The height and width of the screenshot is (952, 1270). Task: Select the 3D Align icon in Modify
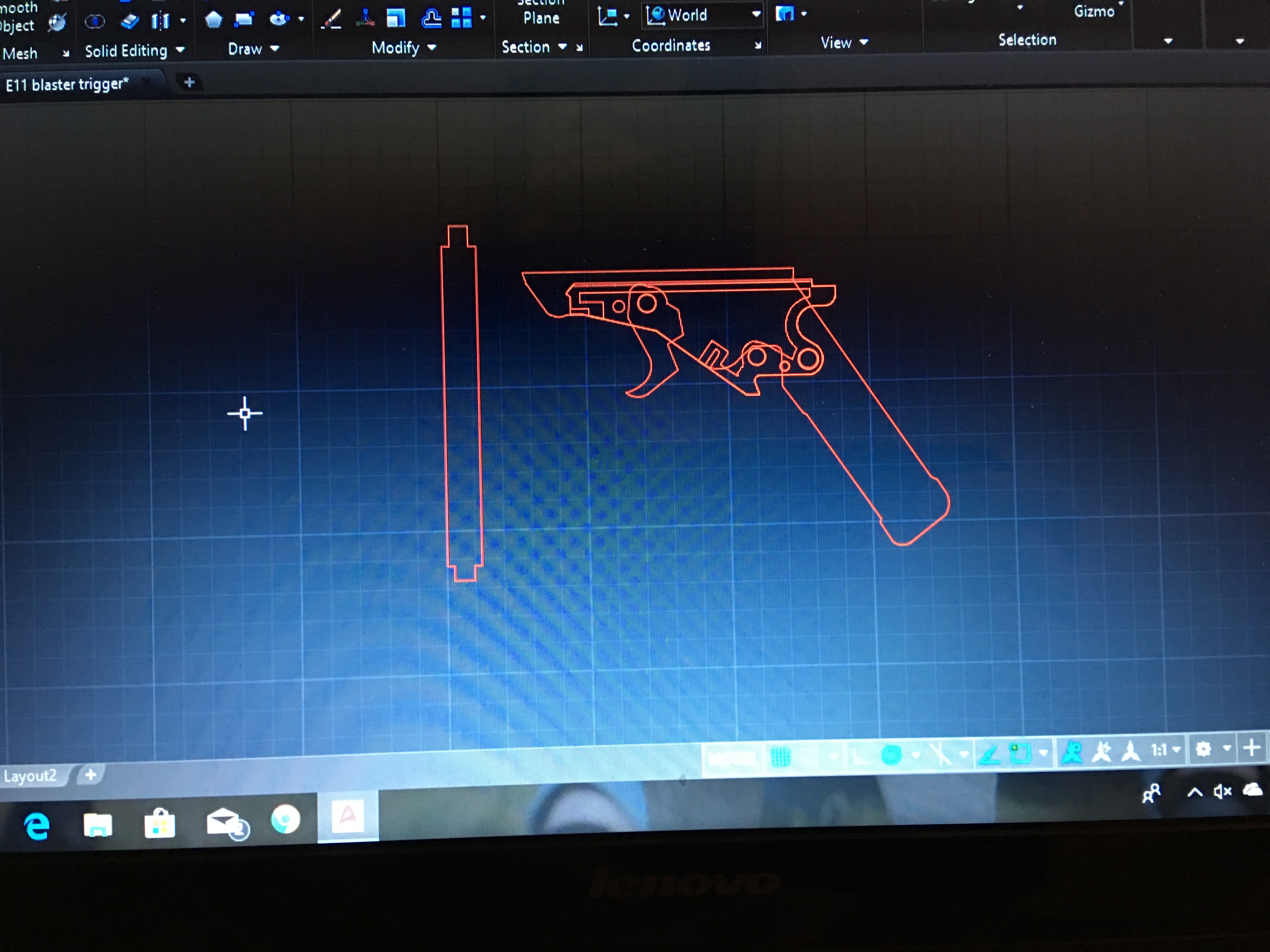click(x=365, y=18)
